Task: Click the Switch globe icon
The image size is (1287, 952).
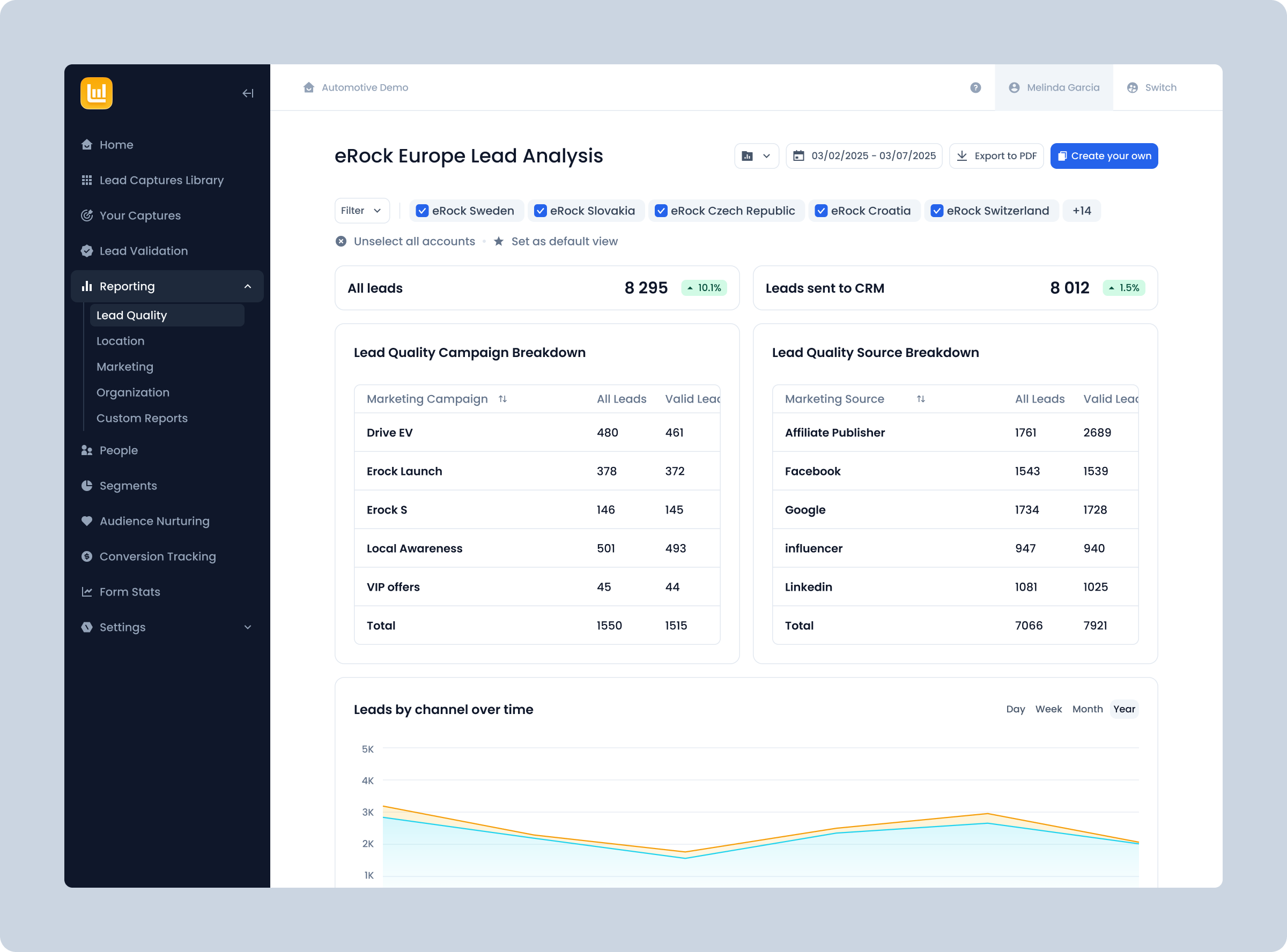Action: tap(1132, 87)
